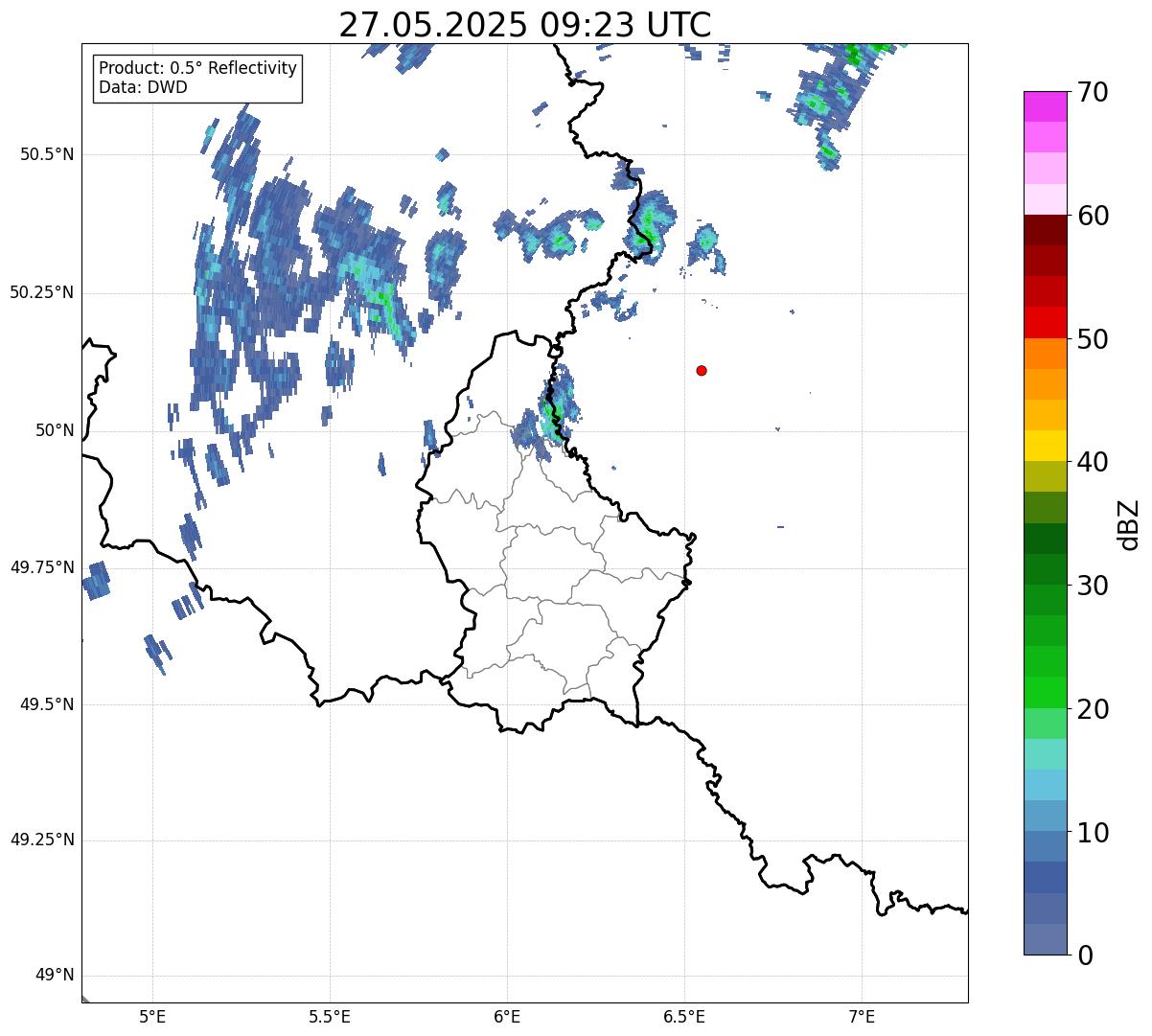Viewport: 1152px width, 1036px height.
Task: Click the magenta swatch atop the colorbar
Action: point(1045,106)
